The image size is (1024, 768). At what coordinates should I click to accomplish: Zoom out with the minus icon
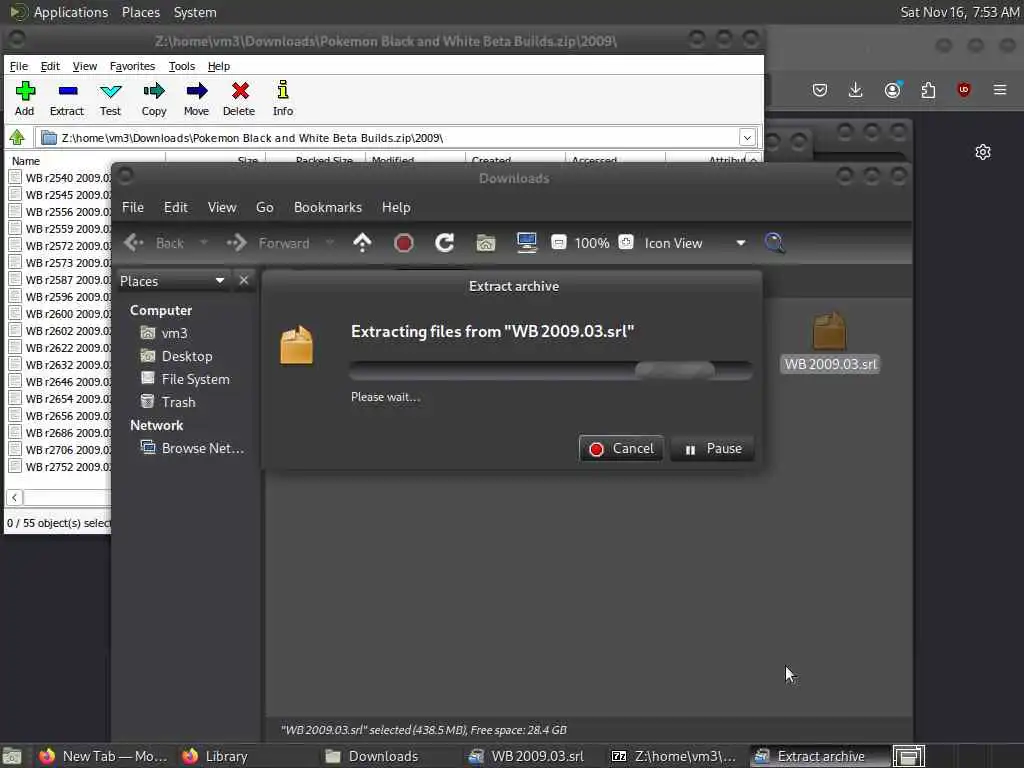[558, 242]
